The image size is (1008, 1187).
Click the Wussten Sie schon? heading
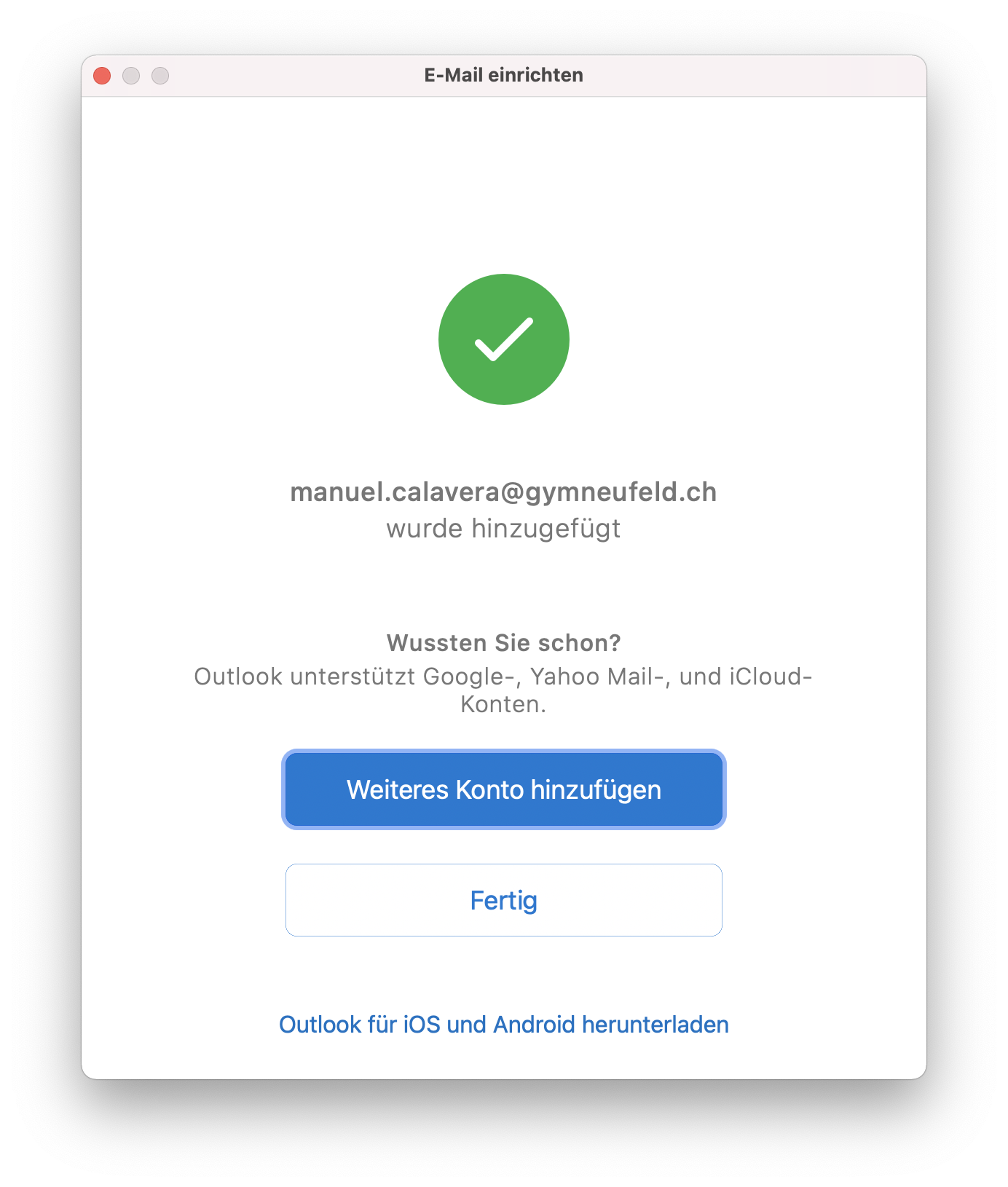[x=503, y=643]
